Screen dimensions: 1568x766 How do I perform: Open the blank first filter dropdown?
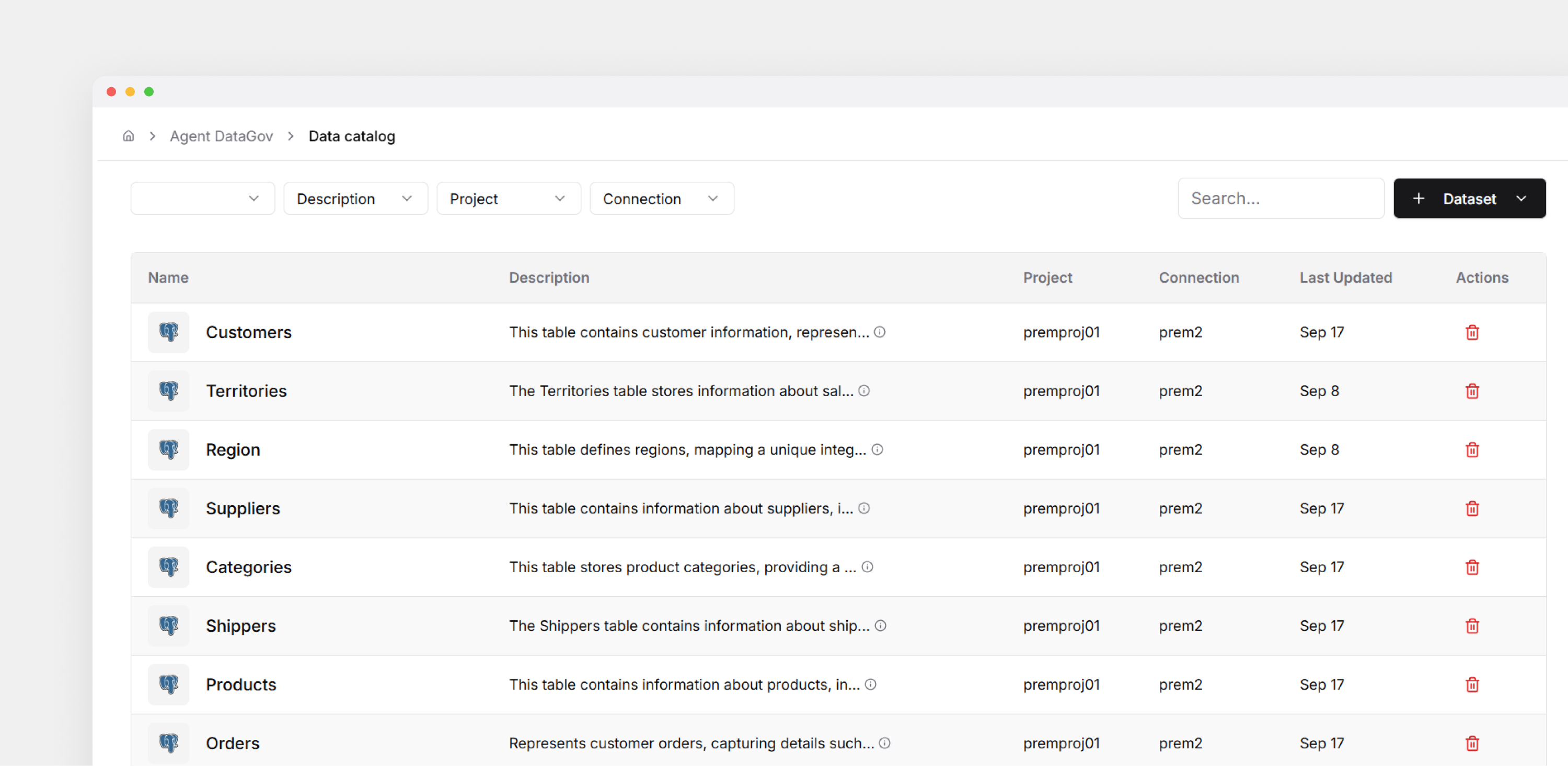coord(202,199)
